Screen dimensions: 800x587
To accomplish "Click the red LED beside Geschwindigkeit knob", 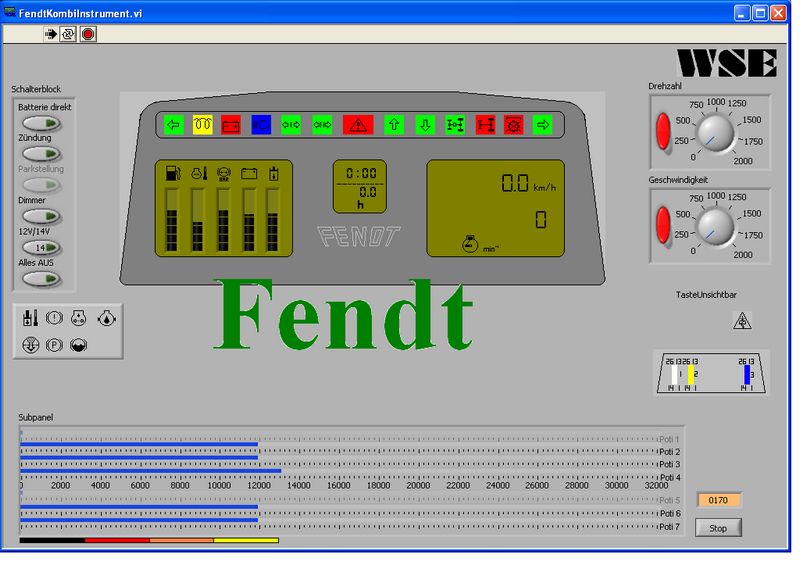I will (663, 225).
